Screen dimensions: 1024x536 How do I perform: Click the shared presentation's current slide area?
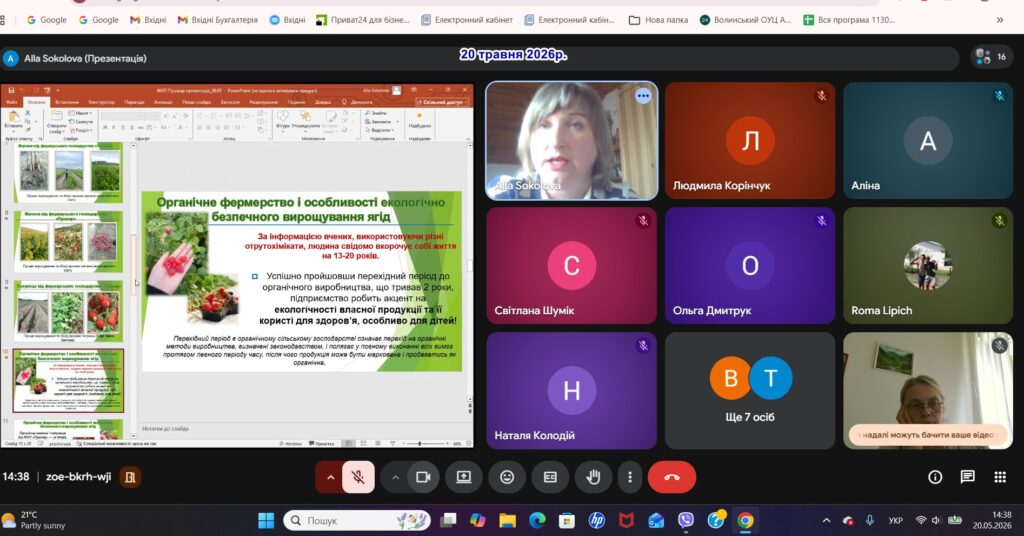(302, 281)
